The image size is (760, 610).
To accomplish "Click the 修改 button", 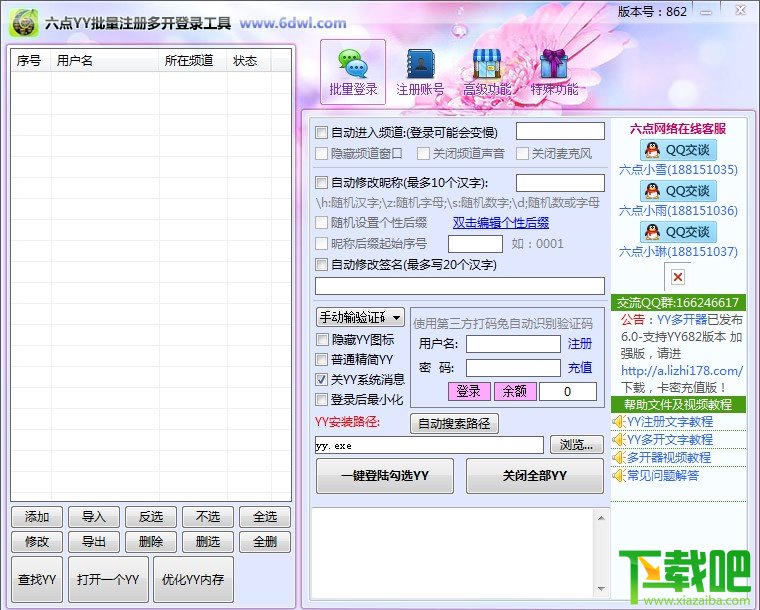I will click(37, 542).
